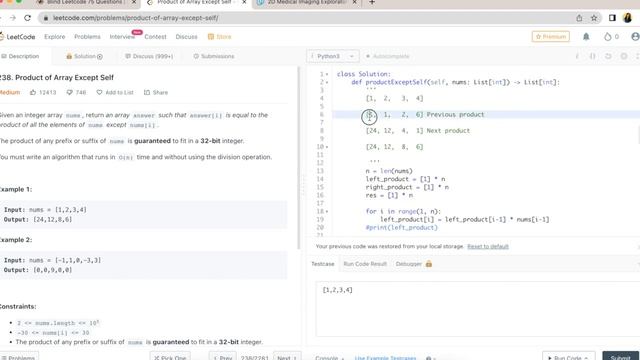The height and width of the screenshot is (360, 640).
Task: Click Add to List
Action: point(115,93)
